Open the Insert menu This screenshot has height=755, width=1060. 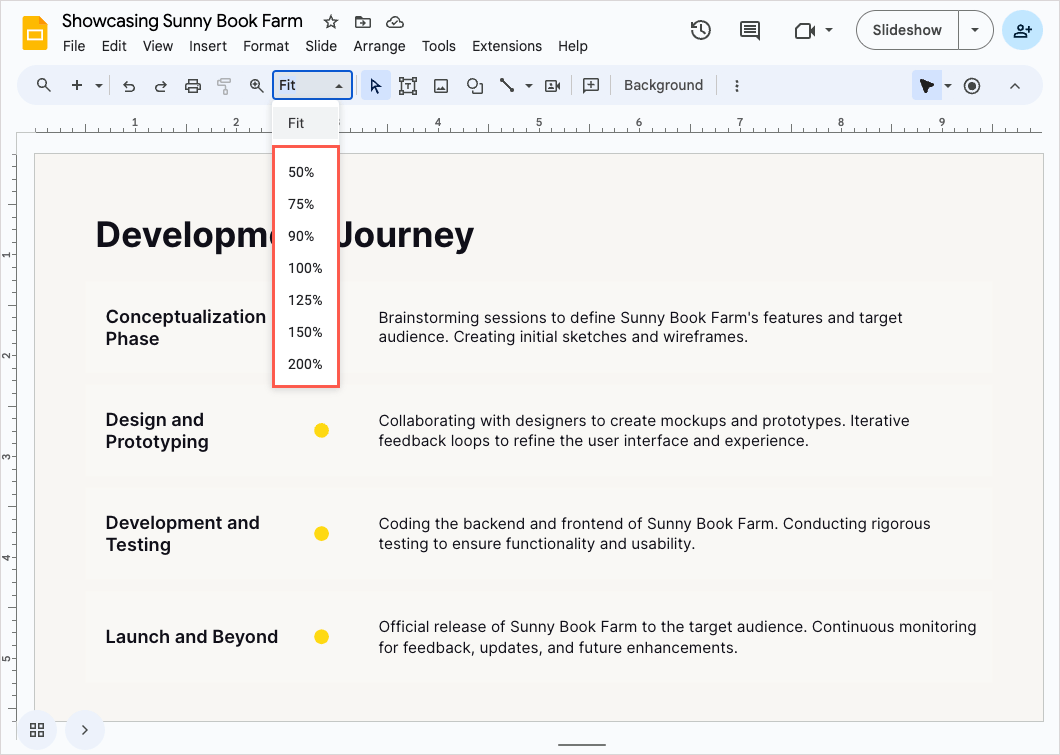coord(208,46)
